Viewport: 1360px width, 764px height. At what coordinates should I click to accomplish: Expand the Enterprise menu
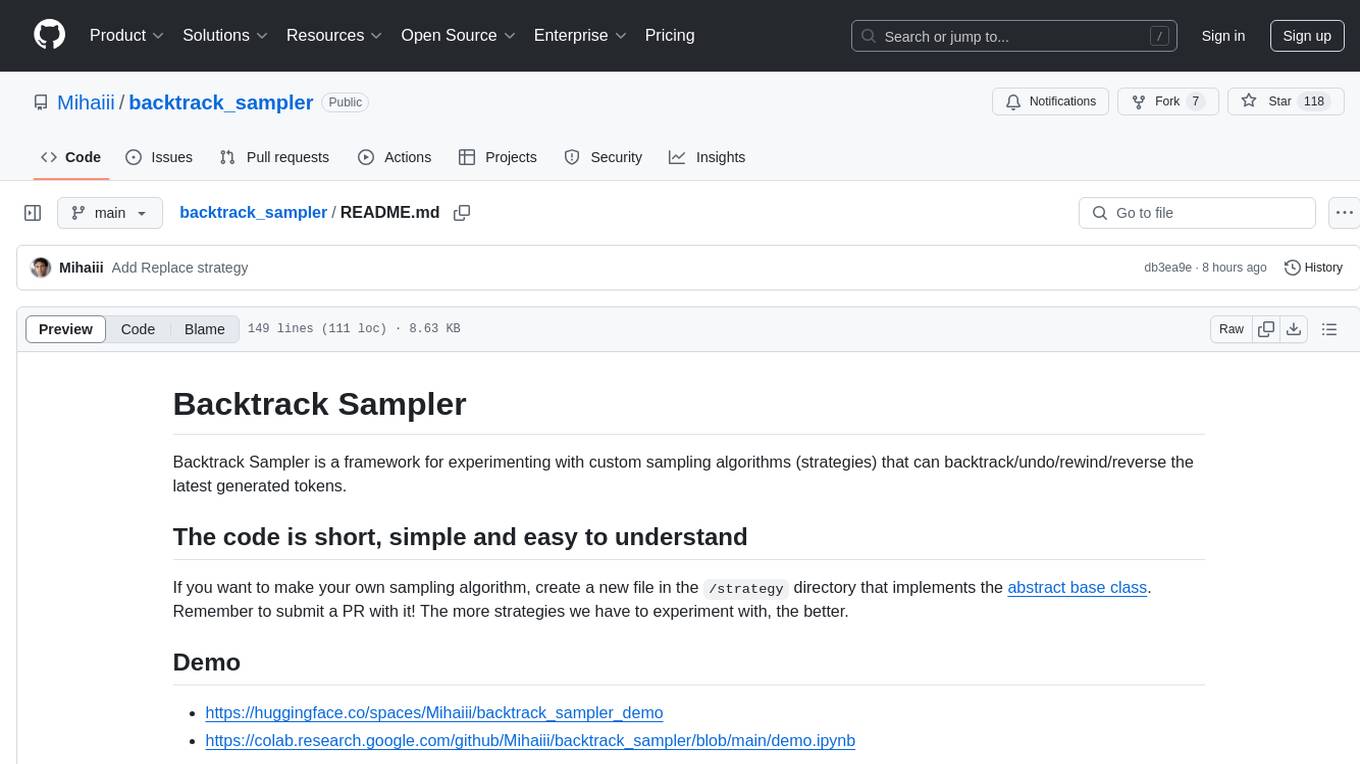(x=580, y=35)
